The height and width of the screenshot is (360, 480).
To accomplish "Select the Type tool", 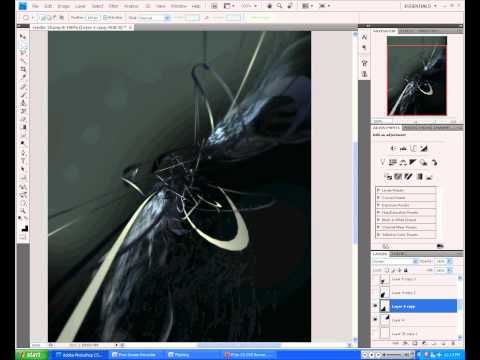I will [23, 161].
